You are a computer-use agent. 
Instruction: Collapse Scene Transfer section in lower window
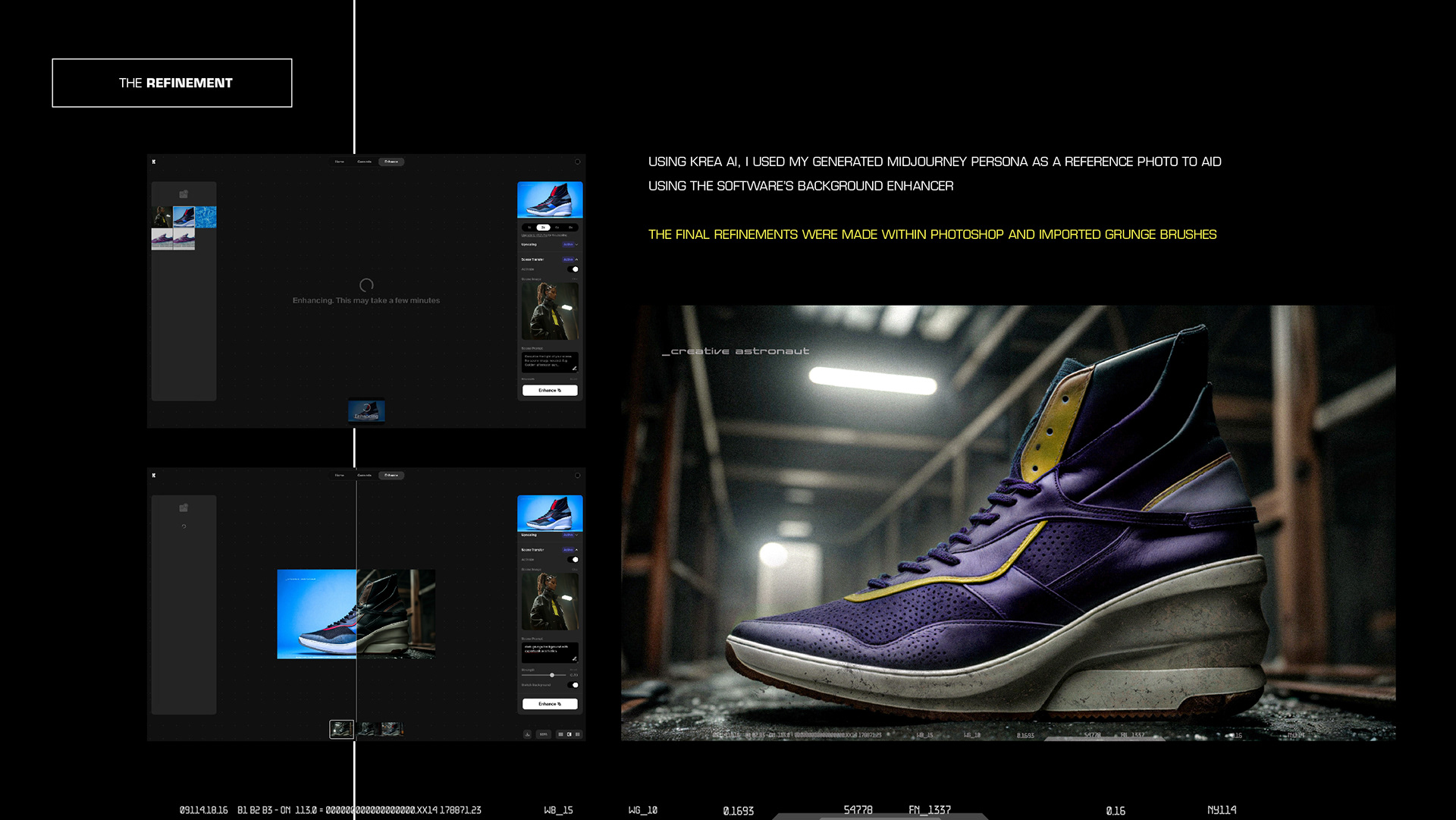(576, 550)
